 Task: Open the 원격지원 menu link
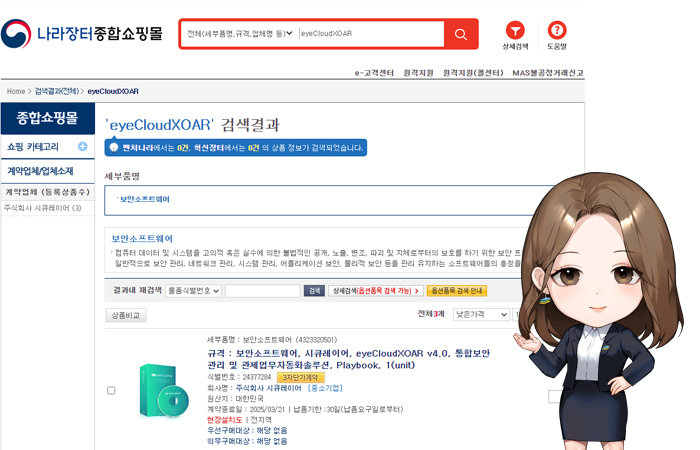click(x=418, y=73)
